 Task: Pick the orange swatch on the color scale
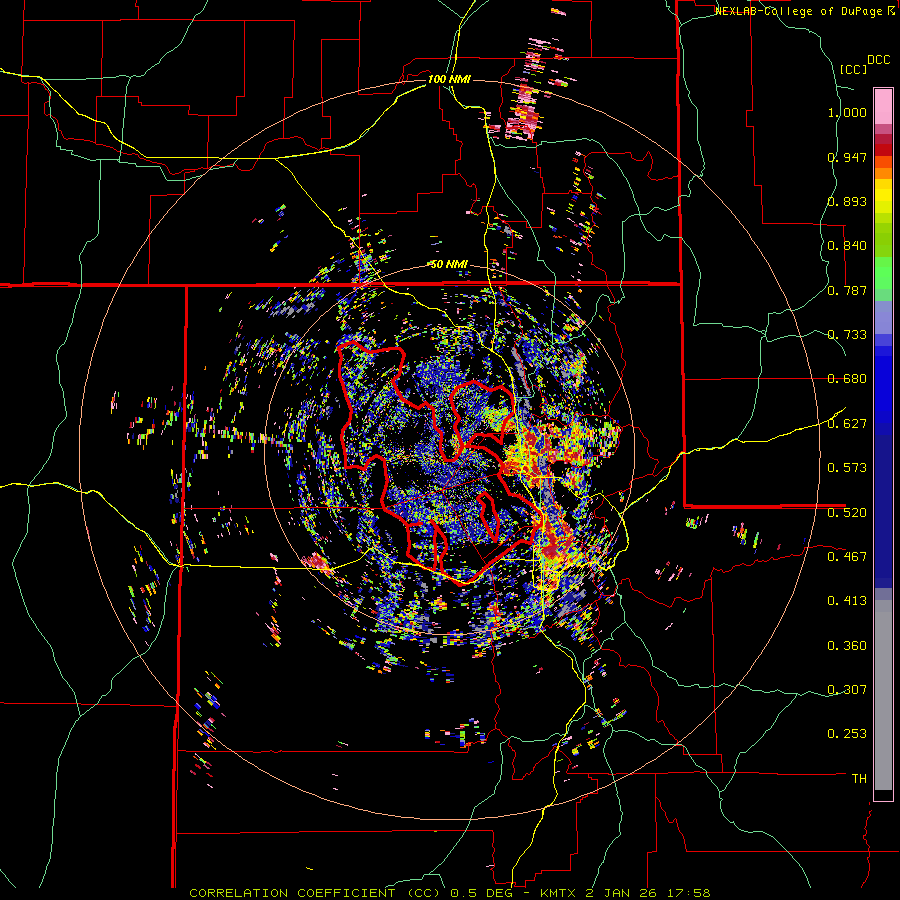pos(883,173)
